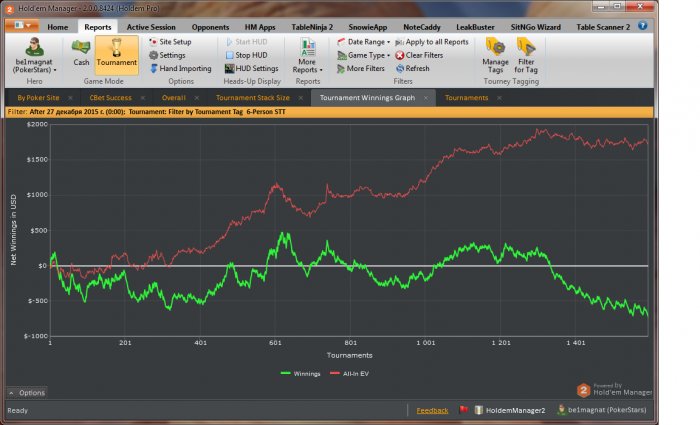Click the red flag status icon
Image resolution: width=700 pixels, height=425 pixels.
coord(464,410)
